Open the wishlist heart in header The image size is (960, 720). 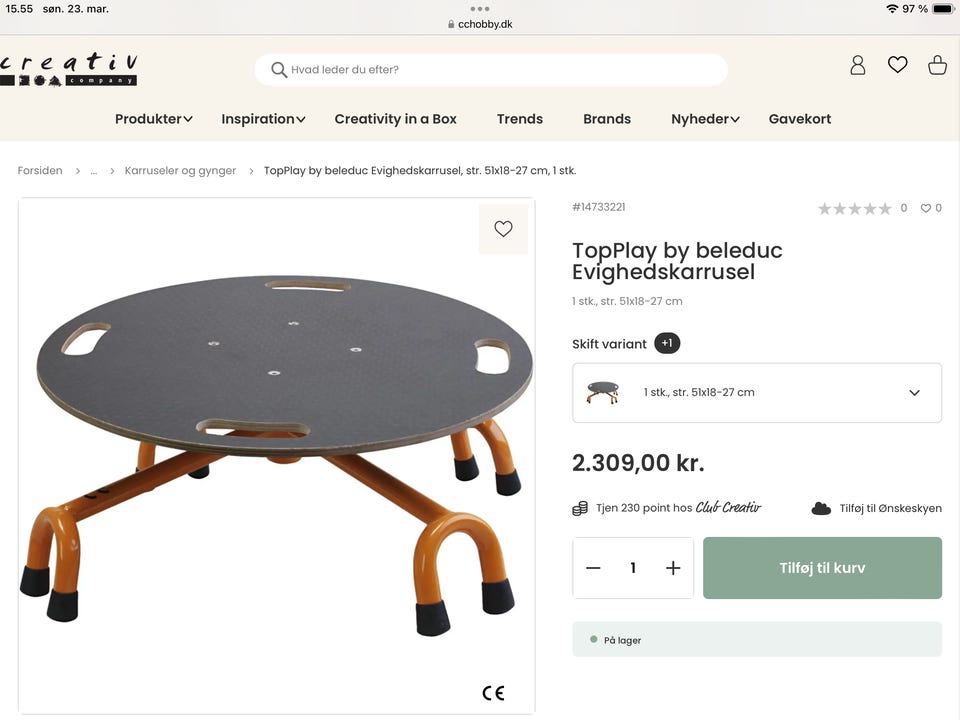(897, 66)
